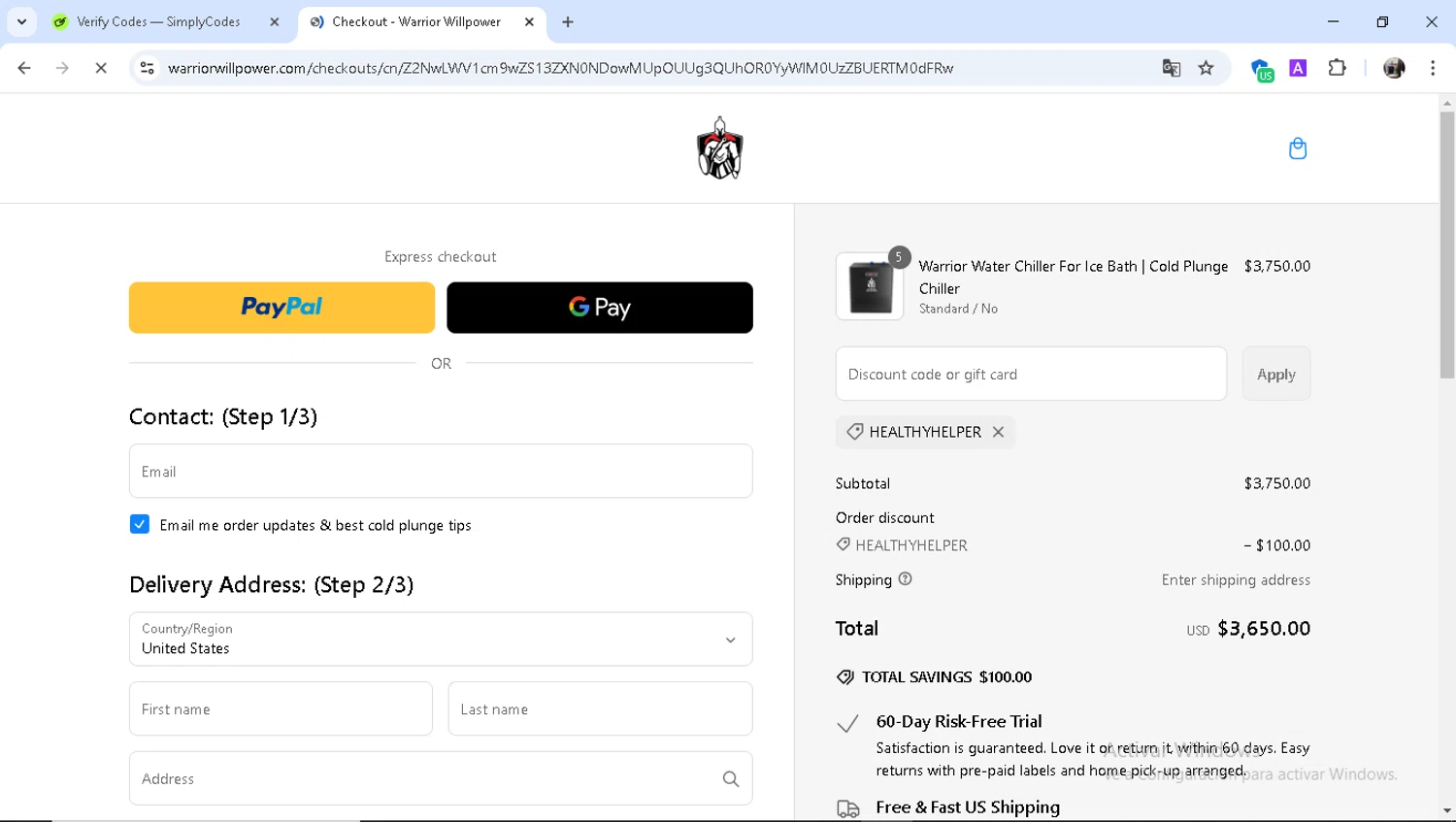Open the browser extensions puzzle icon

[1338, 68]
